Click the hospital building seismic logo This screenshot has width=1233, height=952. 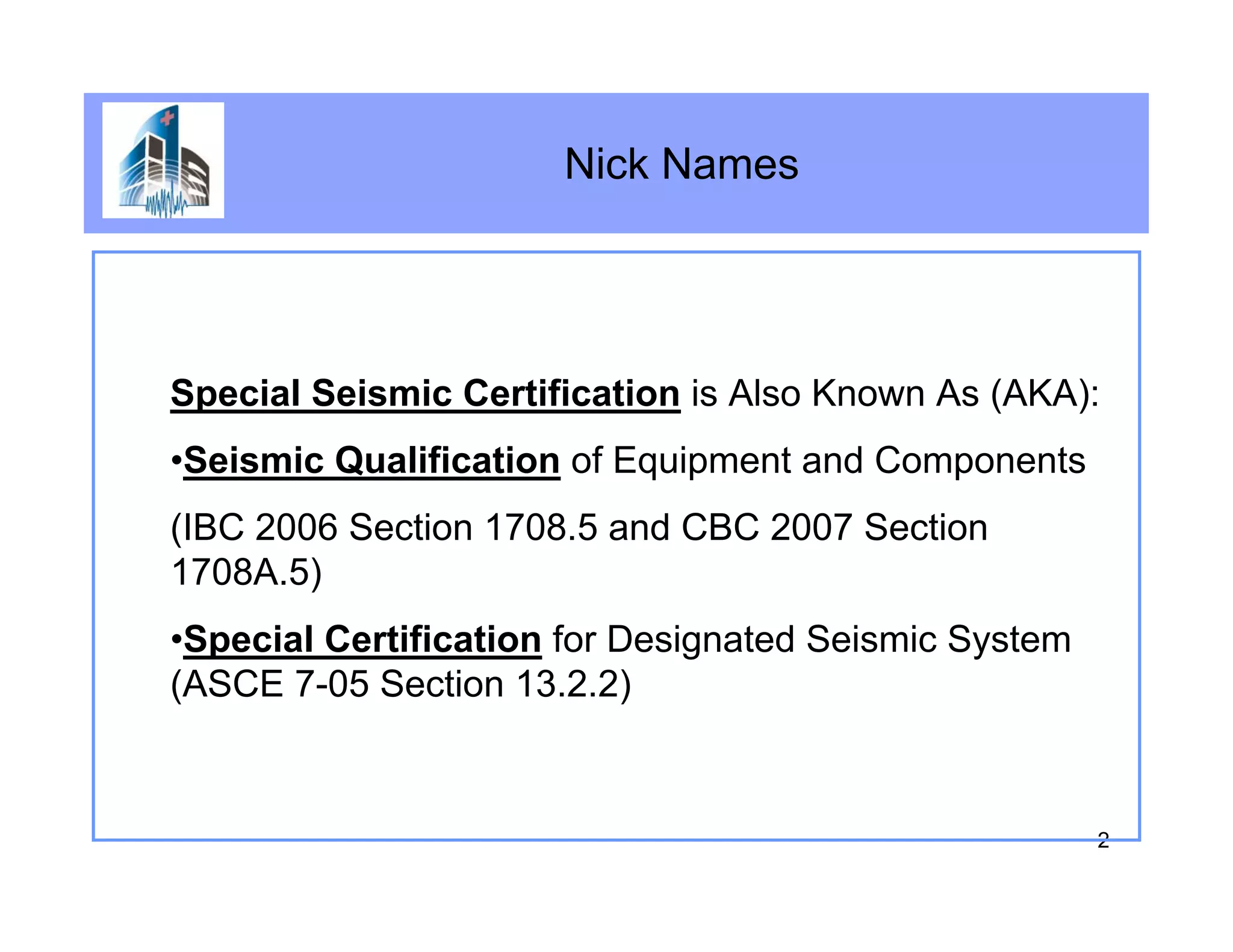point(163,160)
